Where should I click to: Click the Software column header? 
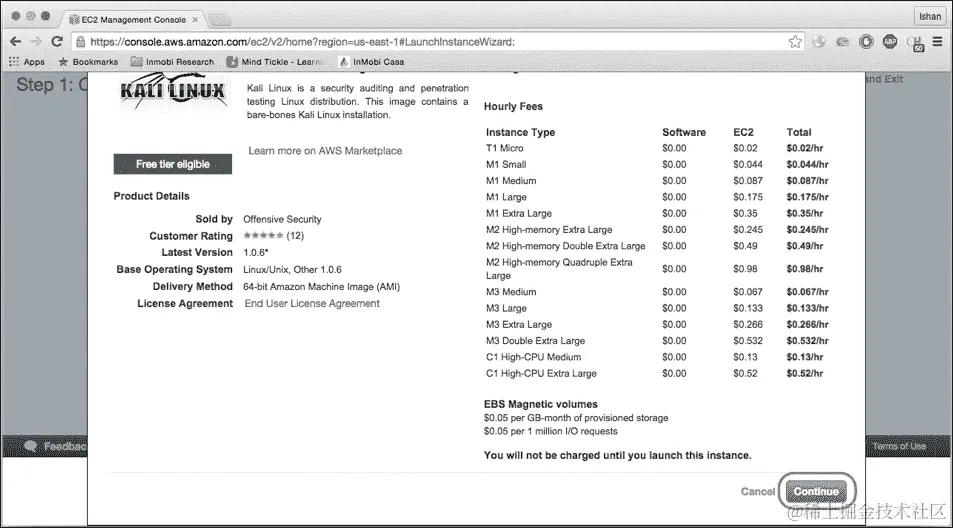pos(684,132)
